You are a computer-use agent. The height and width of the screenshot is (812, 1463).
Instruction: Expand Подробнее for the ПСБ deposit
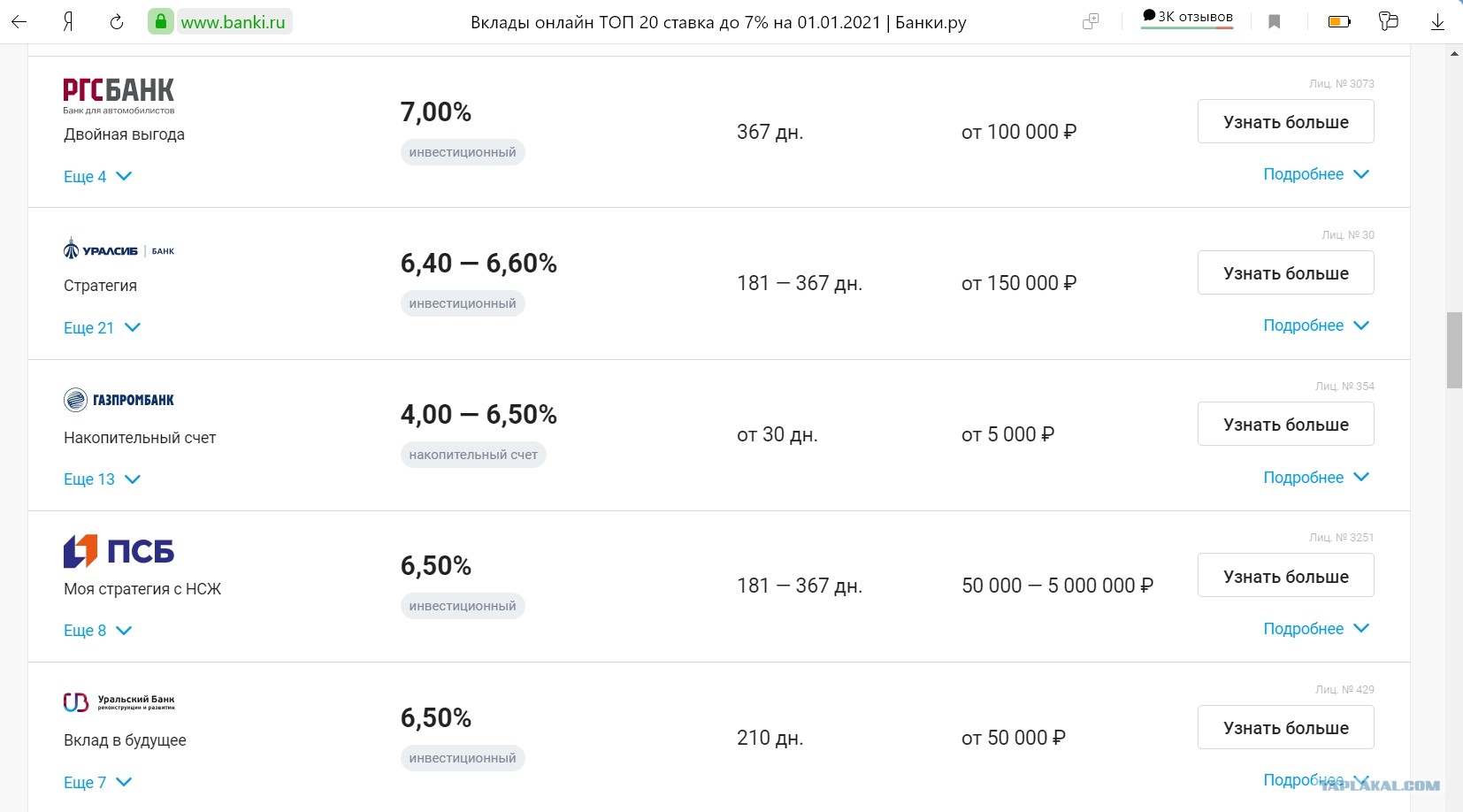pos(1316,628)
